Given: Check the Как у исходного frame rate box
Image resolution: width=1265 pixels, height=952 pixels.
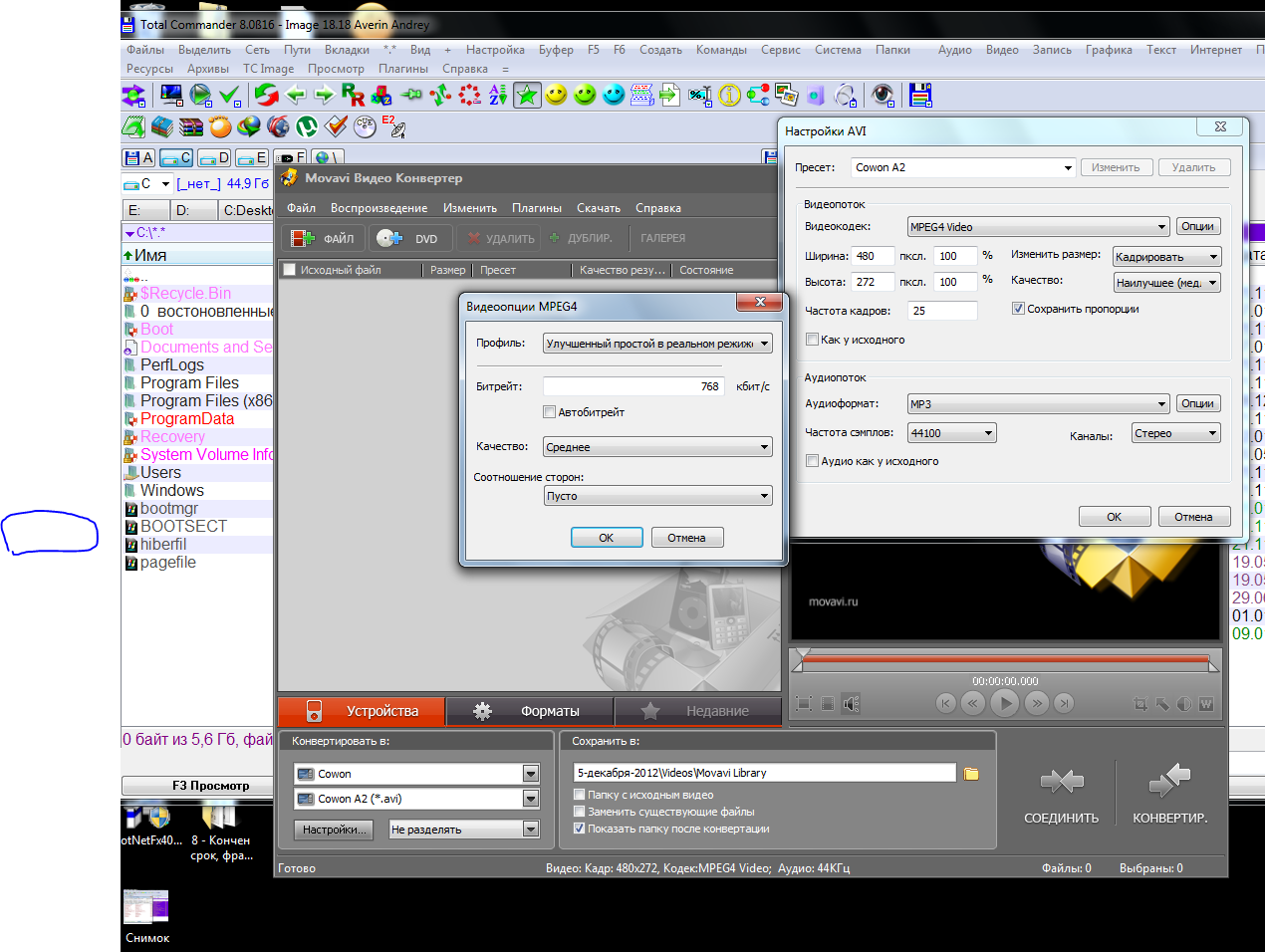Looking at the screenshot, I should point(812,340).
